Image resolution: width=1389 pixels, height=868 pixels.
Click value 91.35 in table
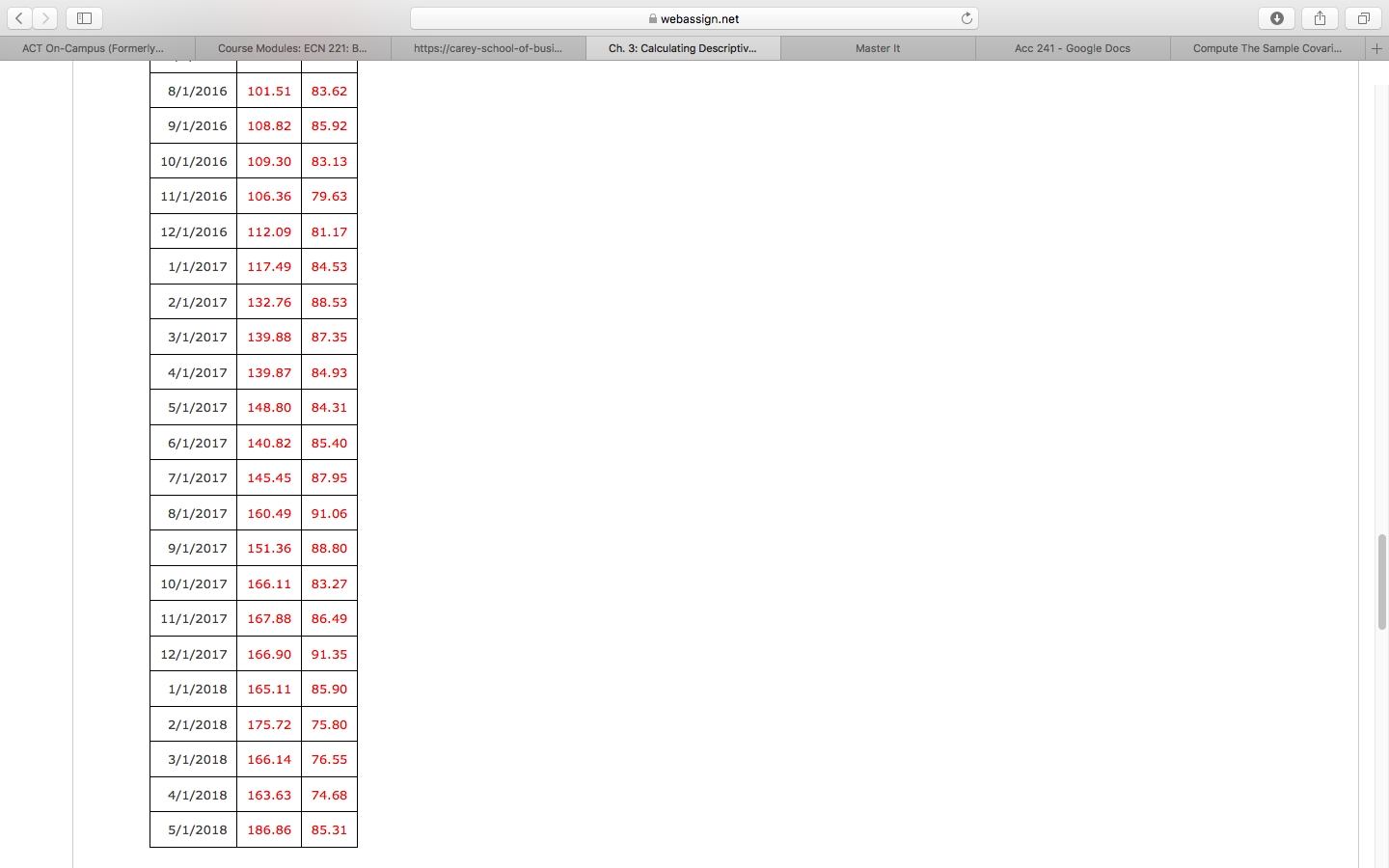329,654
